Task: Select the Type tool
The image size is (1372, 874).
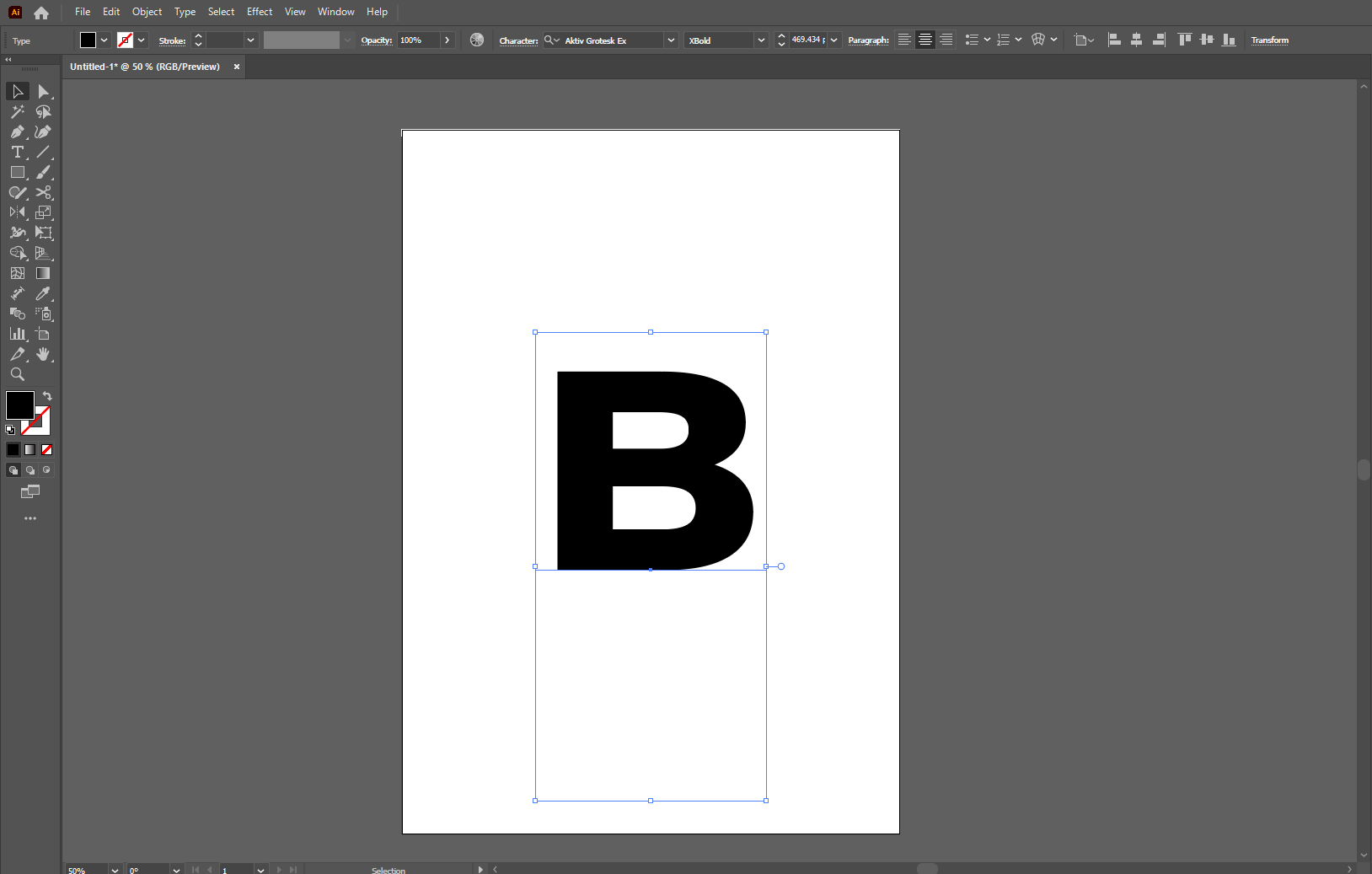Action: [18, 152]
